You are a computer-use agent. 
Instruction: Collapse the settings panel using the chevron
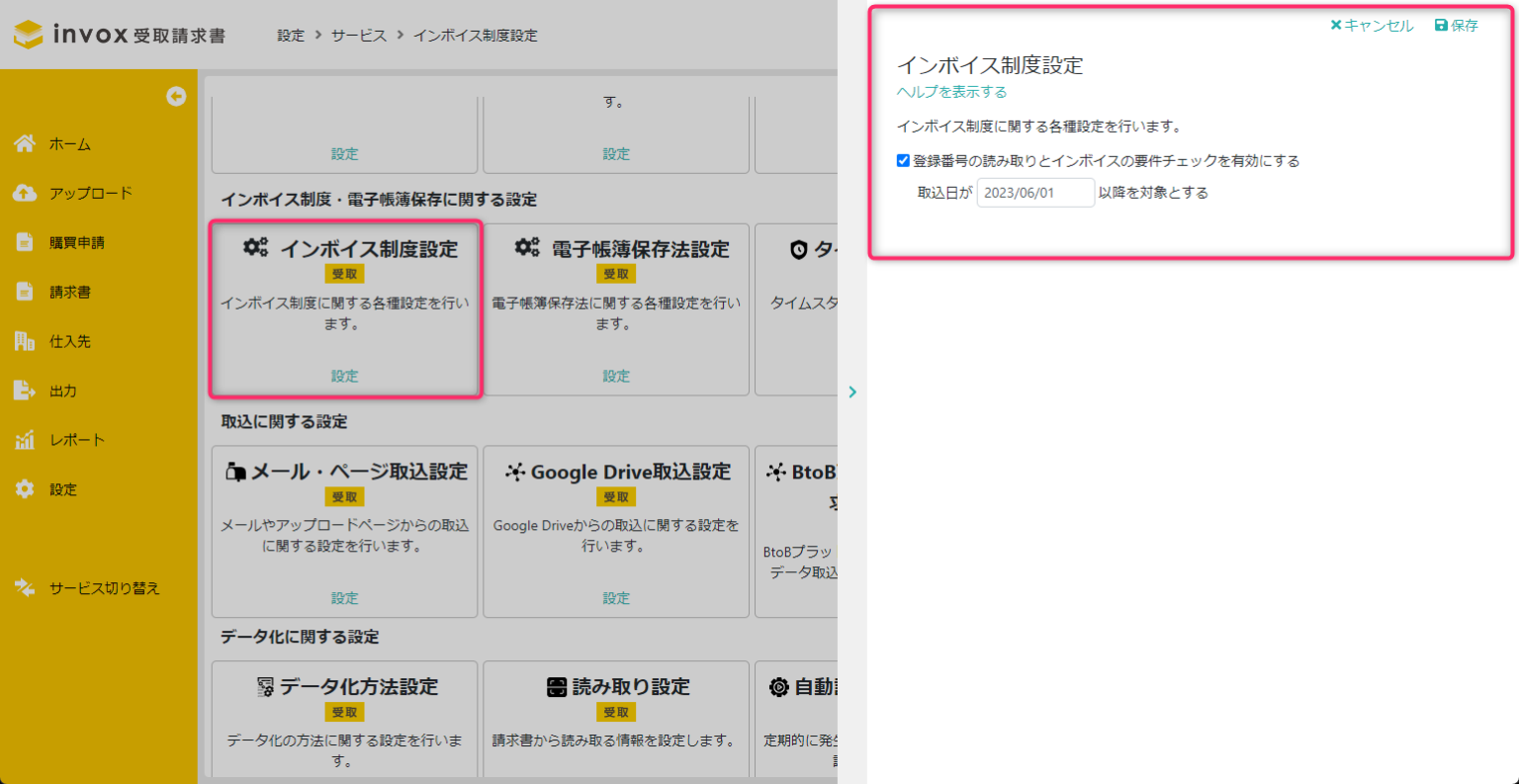[x=852, y=392]
